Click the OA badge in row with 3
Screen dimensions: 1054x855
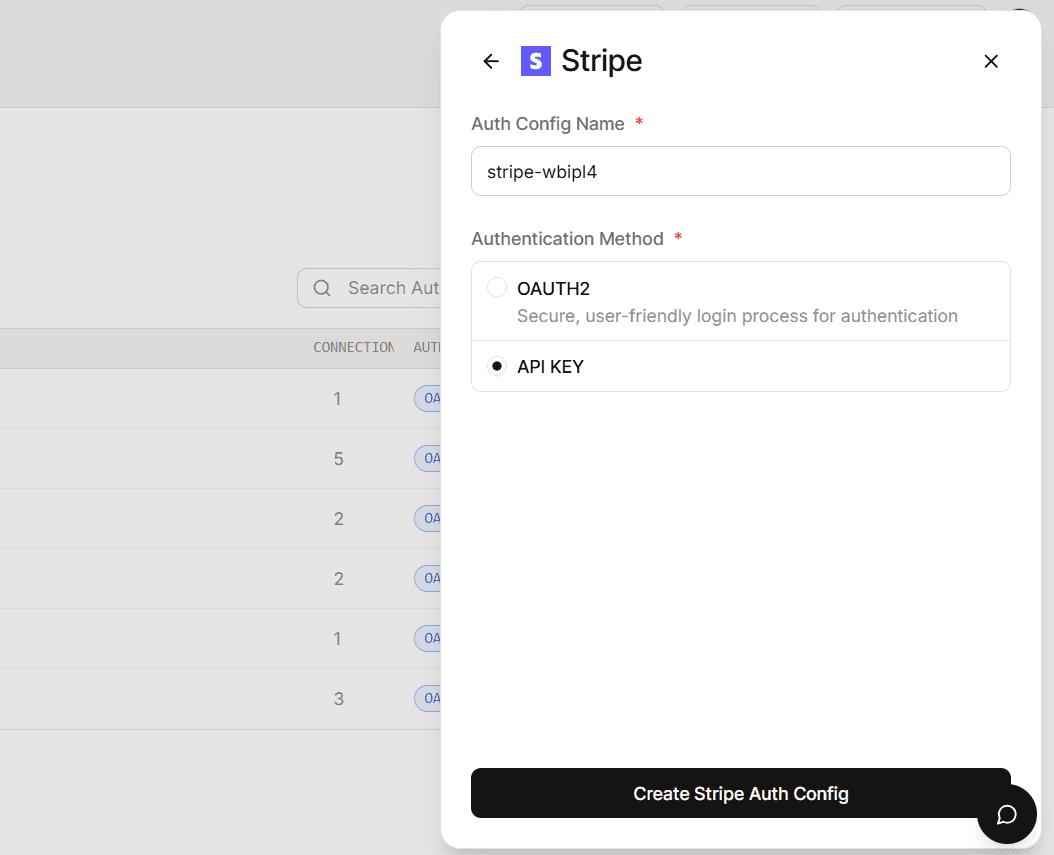(428, 698)
